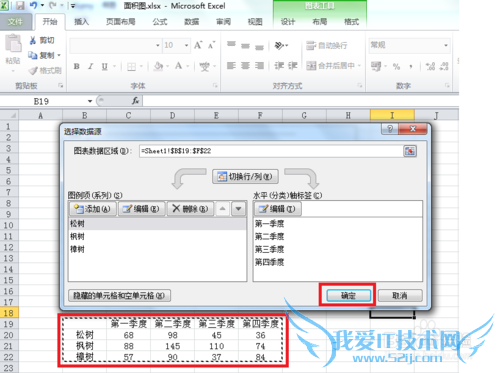Toggle Italic formatting
The width and height of the screenshot is (500, 373).
pos(90,66)
